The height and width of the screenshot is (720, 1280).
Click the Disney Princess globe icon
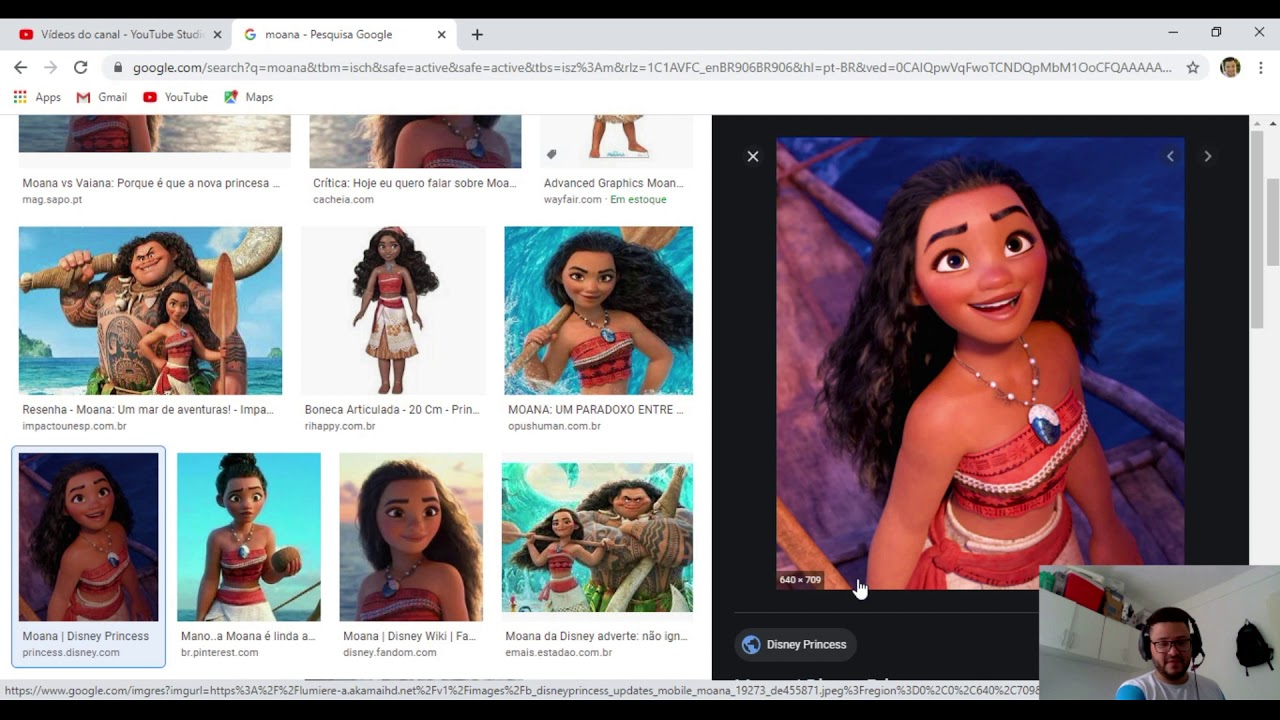coord(751,645)
